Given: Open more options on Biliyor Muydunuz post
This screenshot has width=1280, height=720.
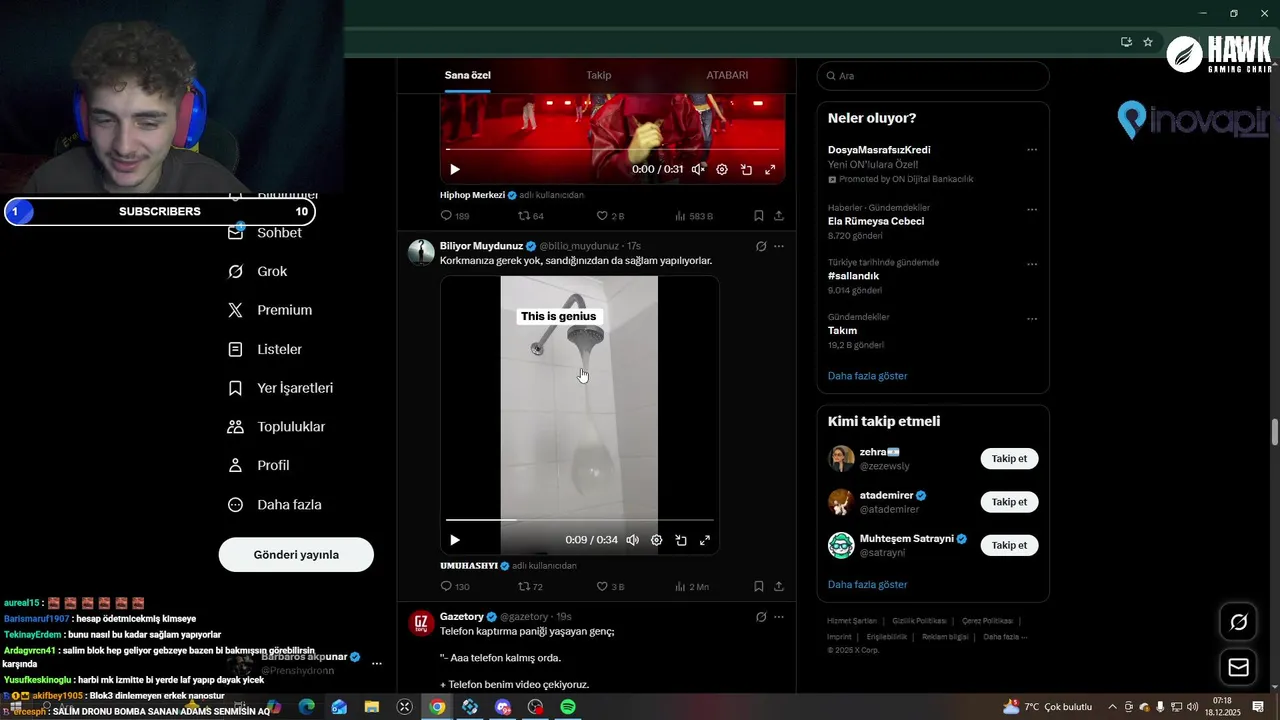Looking at the screenshot, I should pyautogui.click(x=779, y=246).
